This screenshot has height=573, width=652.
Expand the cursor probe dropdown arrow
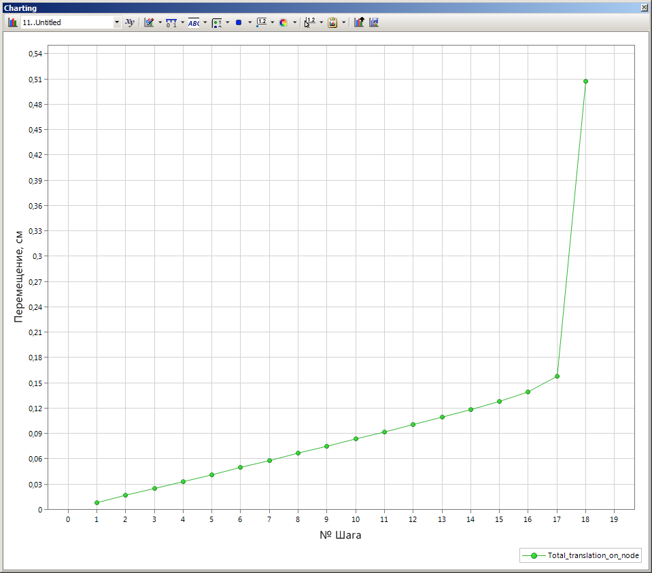click(x=321, y=22)
